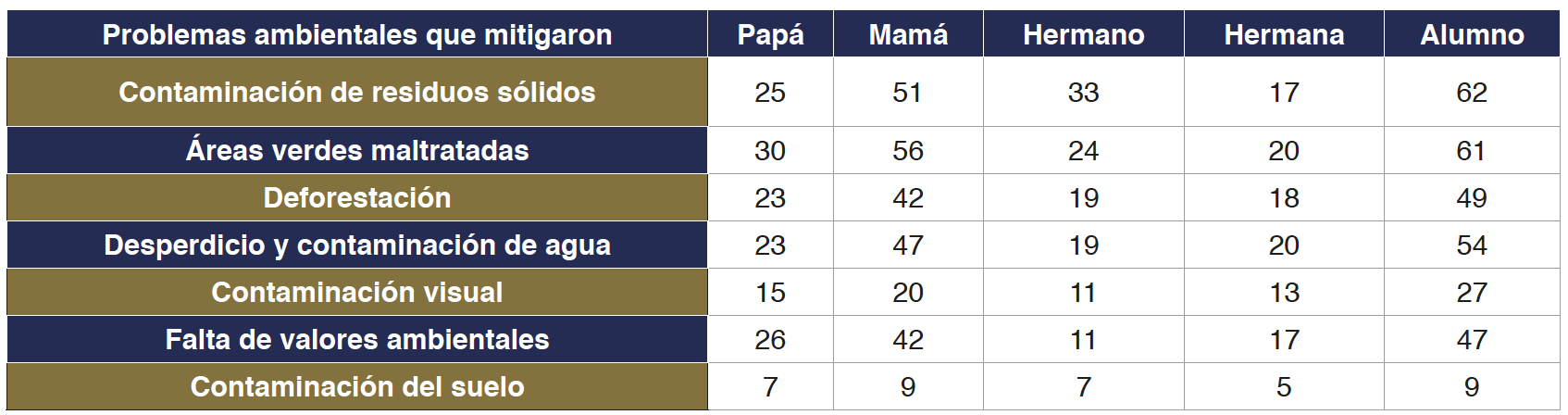Select the Alumno column header
Image resolution: width=1568 pixels, height=415 pixels.
click(x=1472, y=35)
